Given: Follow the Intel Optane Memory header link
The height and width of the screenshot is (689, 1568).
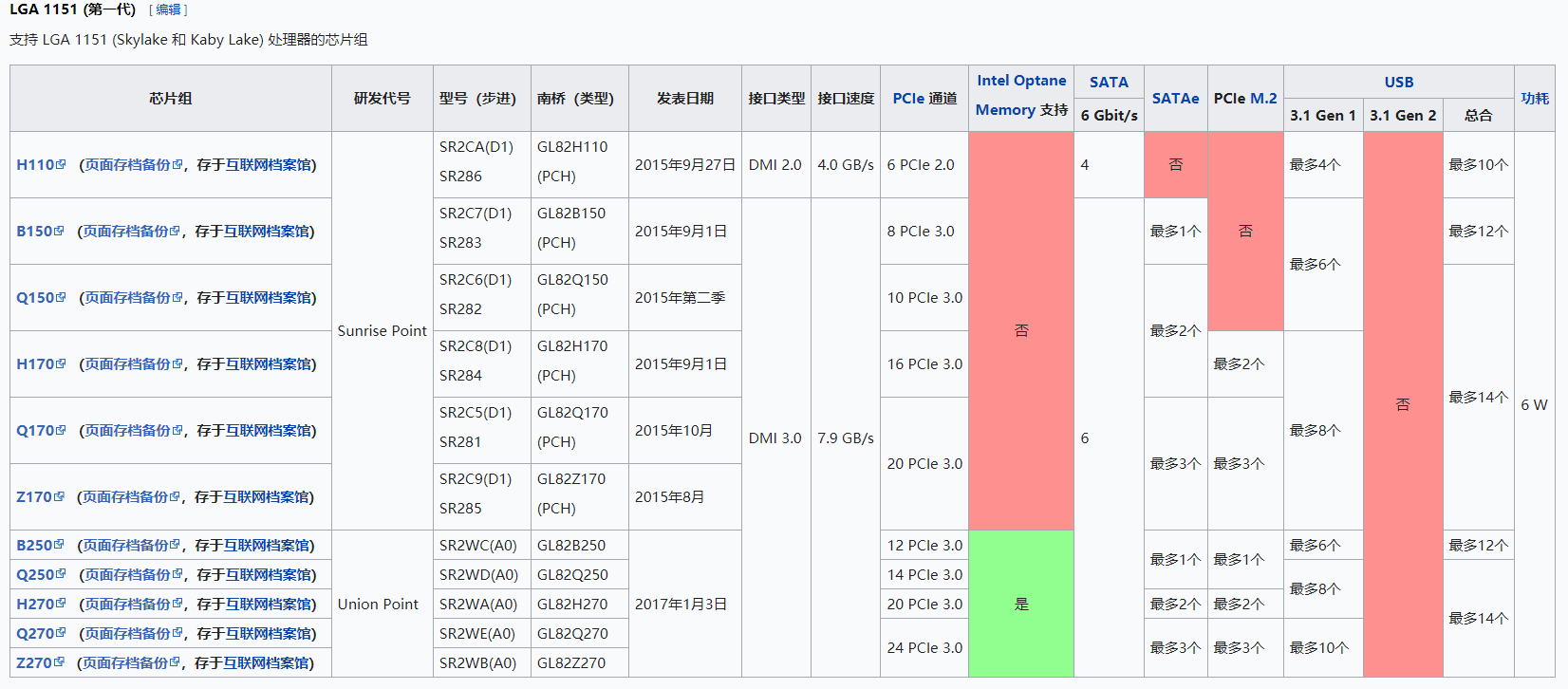Looking at the screenshot, I should tap(1021, 96).
